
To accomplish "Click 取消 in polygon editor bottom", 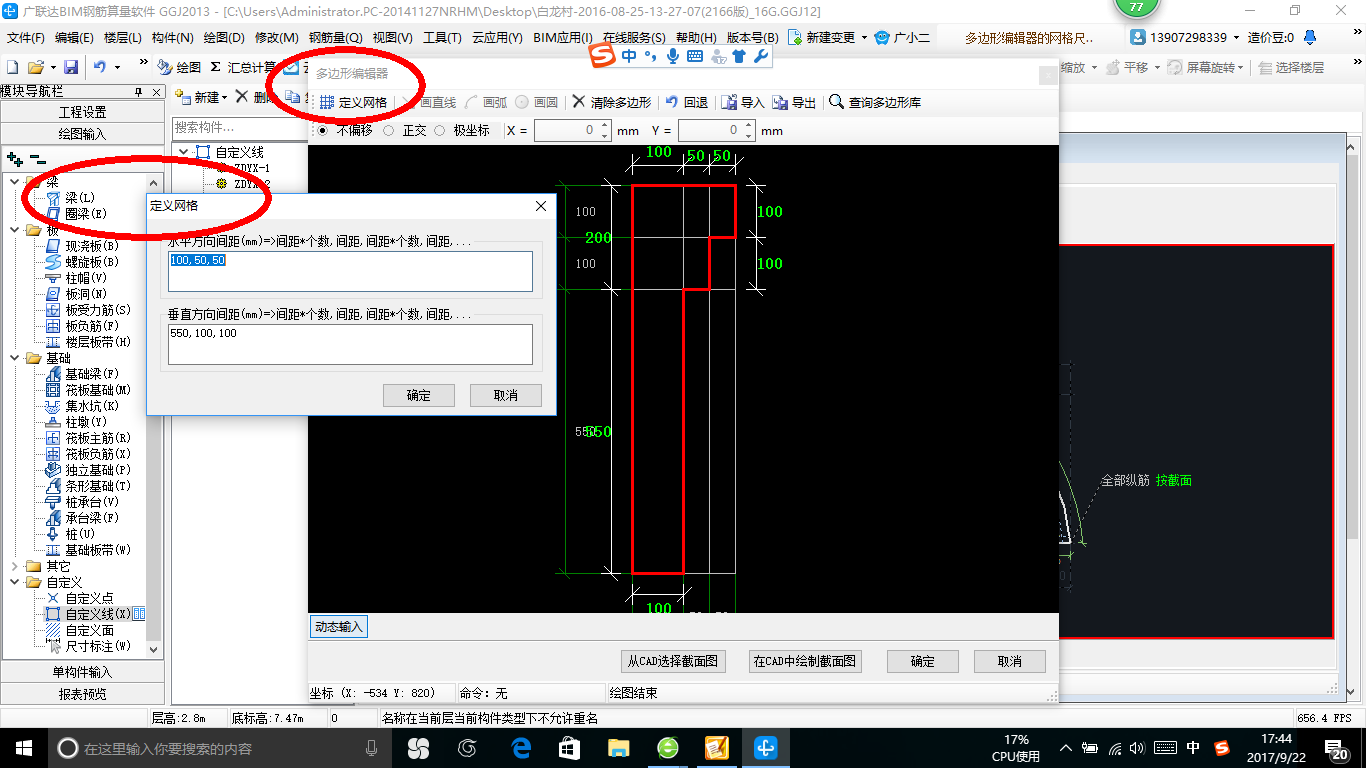I will 1010,661.
